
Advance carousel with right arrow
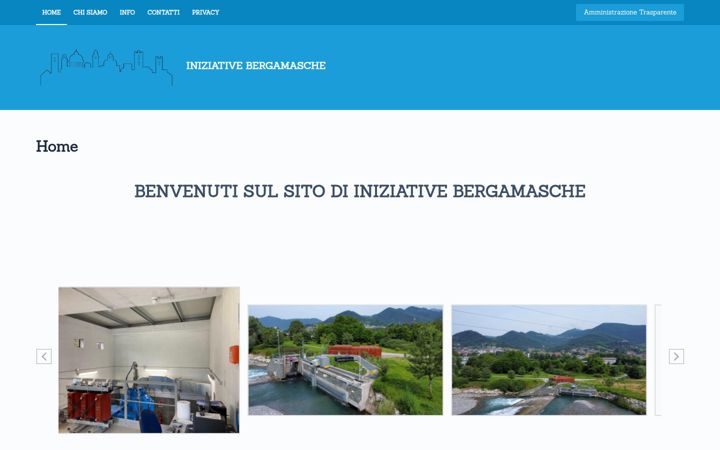point(676,356)
